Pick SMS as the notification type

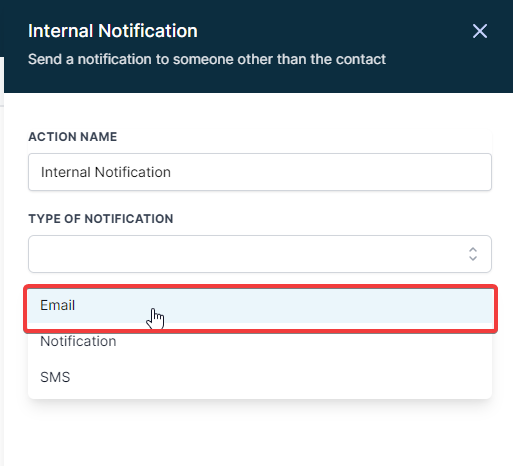click(x=260, y=377)
